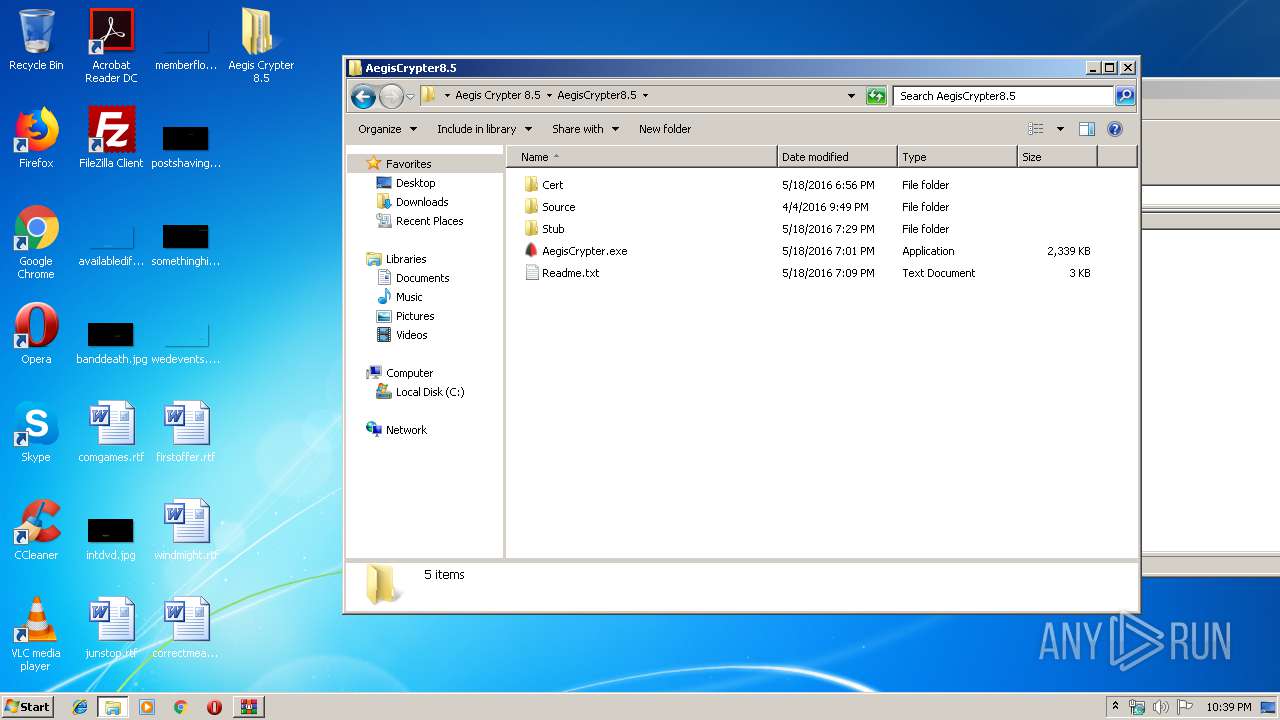The height and width of the screenshot is (720, 1280).
Task: Select Favorites in navigation pane
Action: (x=408, y=164)
